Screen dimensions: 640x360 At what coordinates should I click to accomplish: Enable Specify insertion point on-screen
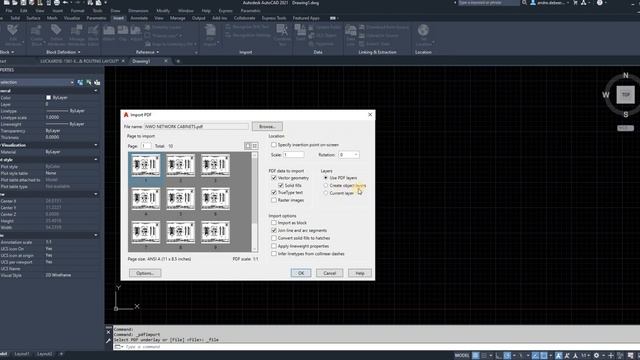point(274,145)
